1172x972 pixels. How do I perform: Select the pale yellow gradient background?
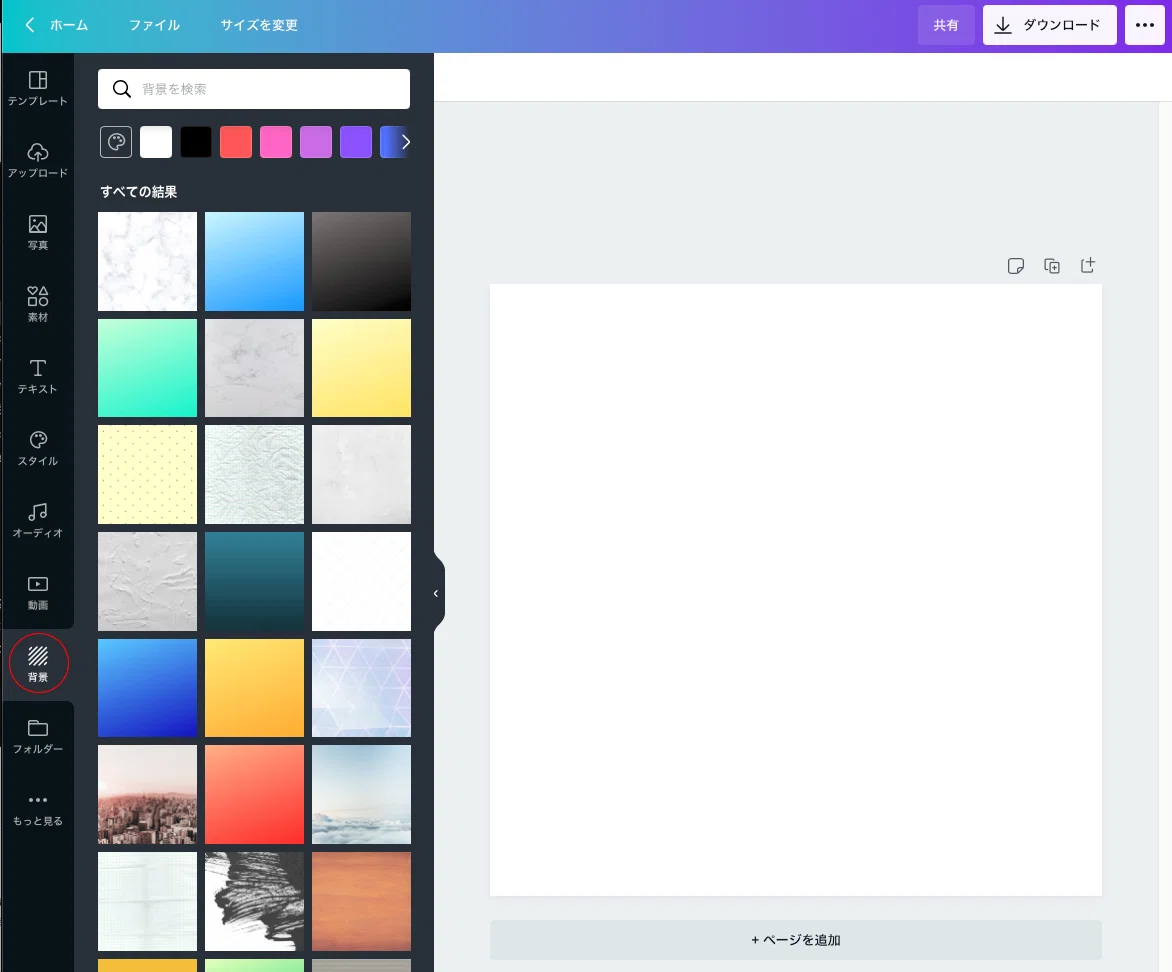coord(361,368)
